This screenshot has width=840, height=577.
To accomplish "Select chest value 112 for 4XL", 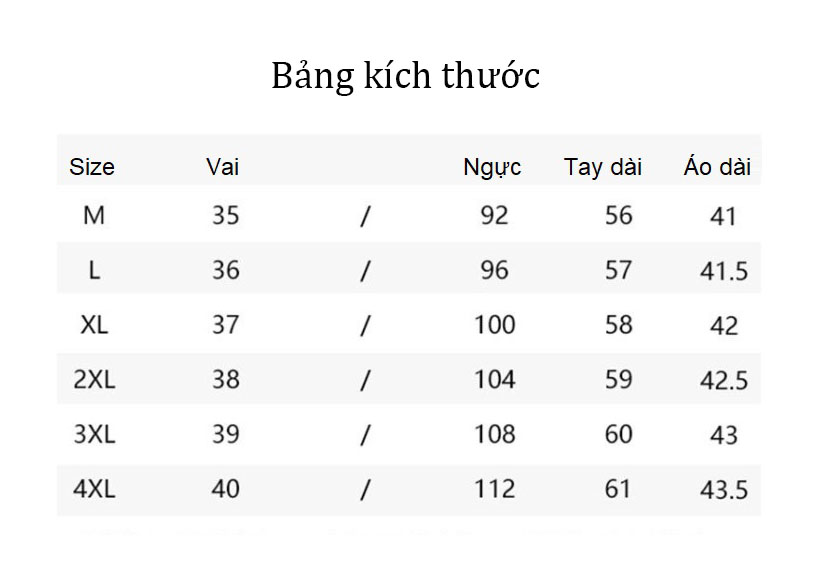I will [x=495, y=489].
